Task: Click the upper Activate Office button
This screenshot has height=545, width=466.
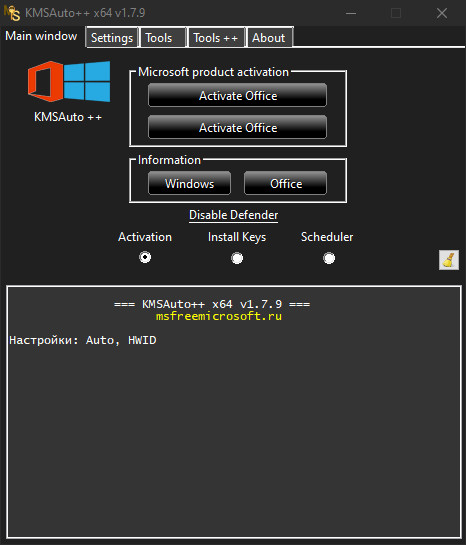Action: click(x=238, y=95)
